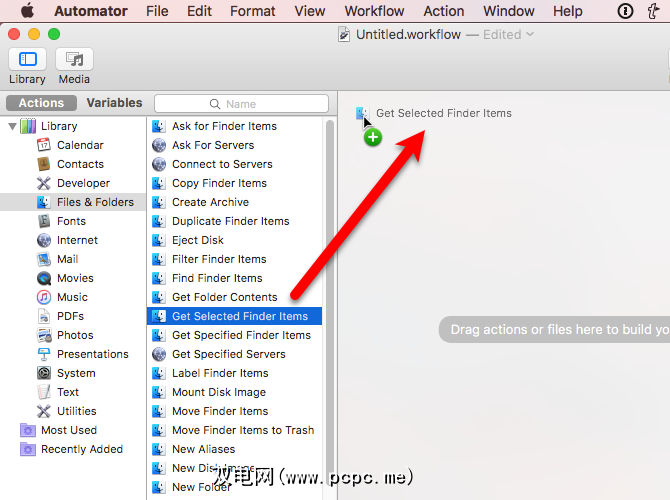
Task: Select the Mail category icon
Action: 44,259
